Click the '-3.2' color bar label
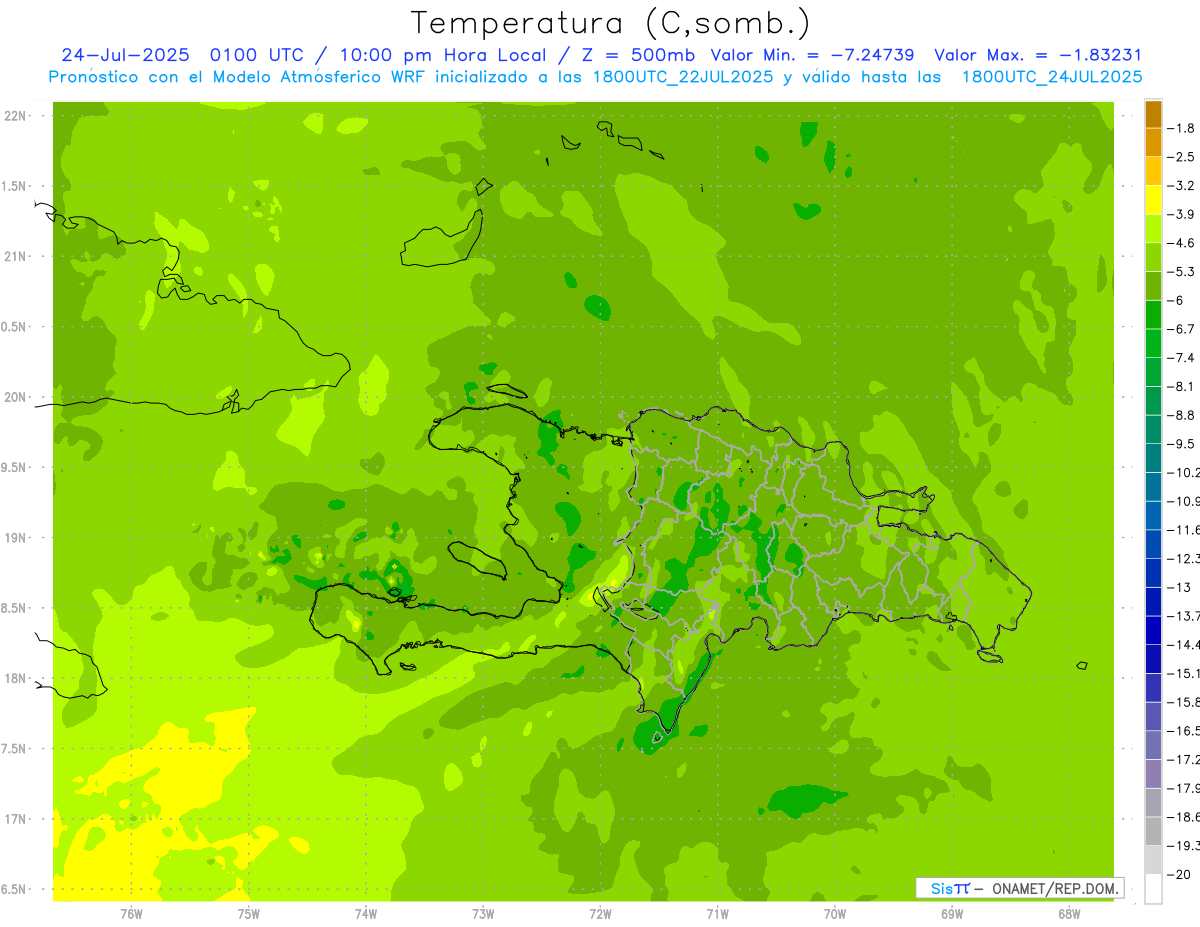This screenshot has height=927, width=1200. [1182, 186]
